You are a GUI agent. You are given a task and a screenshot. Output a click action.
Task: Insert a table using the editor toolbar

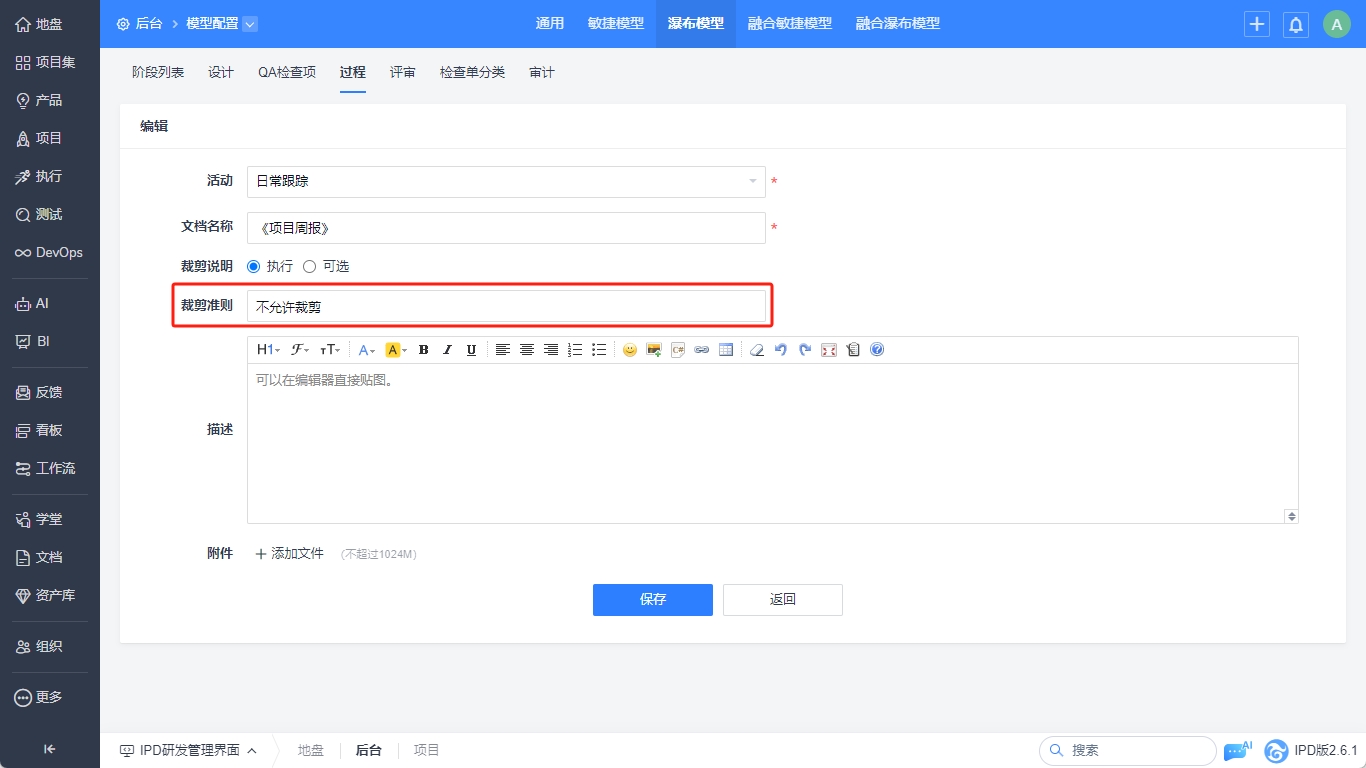click(726, 350)
